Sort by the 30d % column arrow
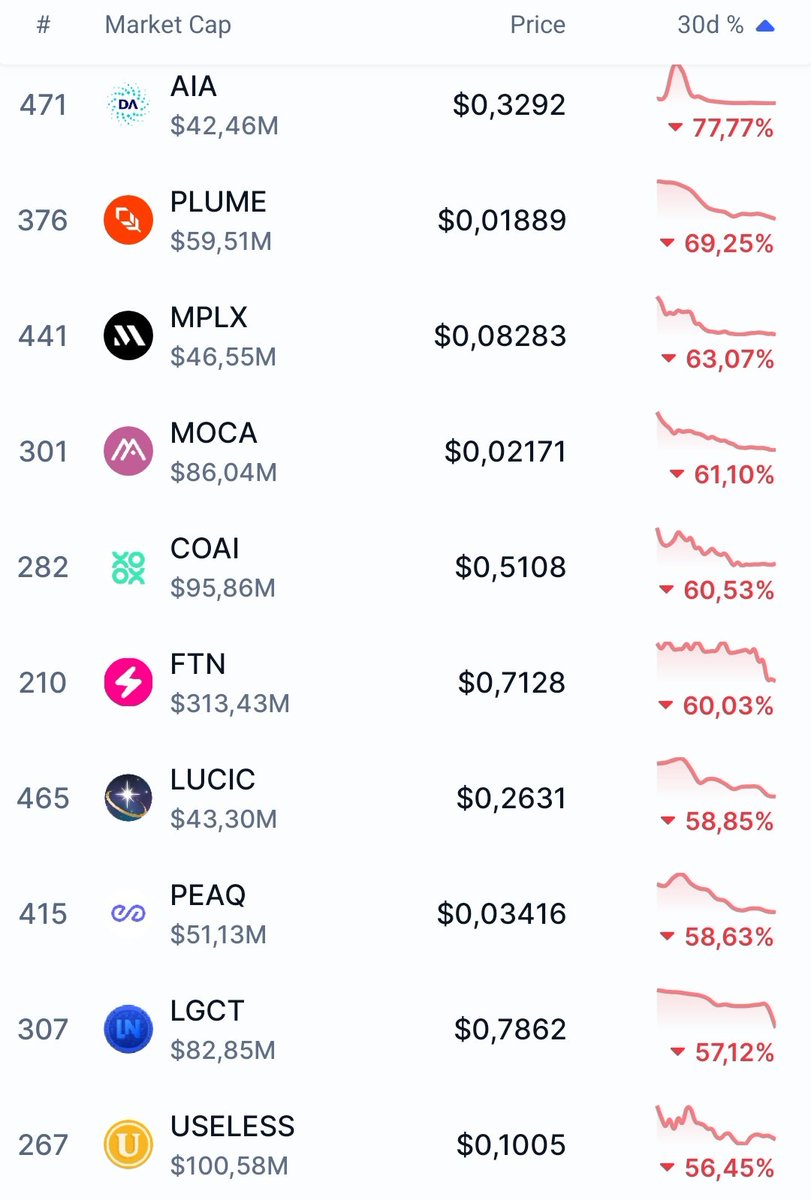Screen dimensions: 811x1200 click(765, 26)
